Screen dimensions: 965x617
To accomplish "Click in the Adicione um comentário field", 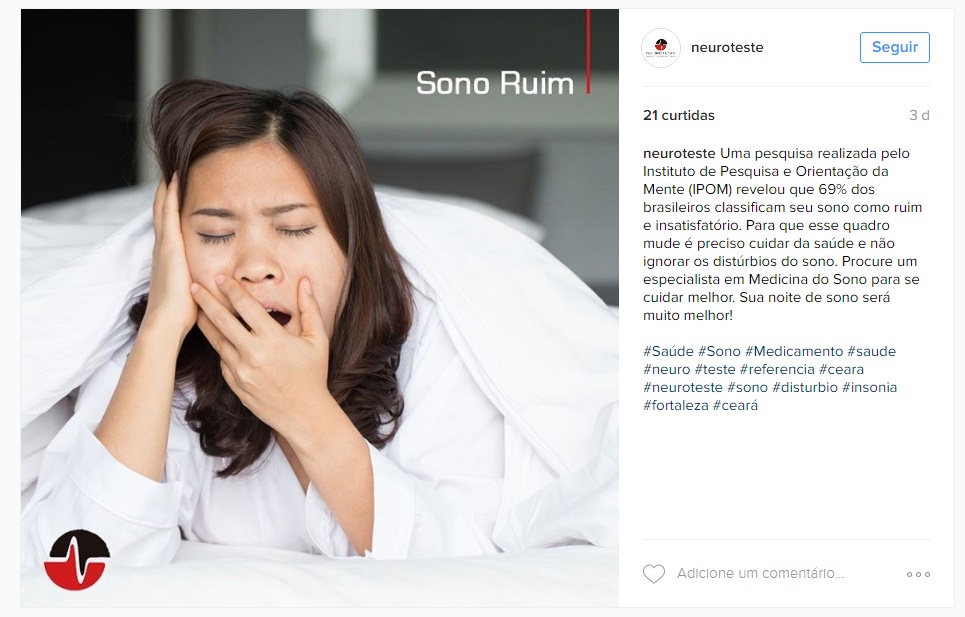I will coord(760,573).
